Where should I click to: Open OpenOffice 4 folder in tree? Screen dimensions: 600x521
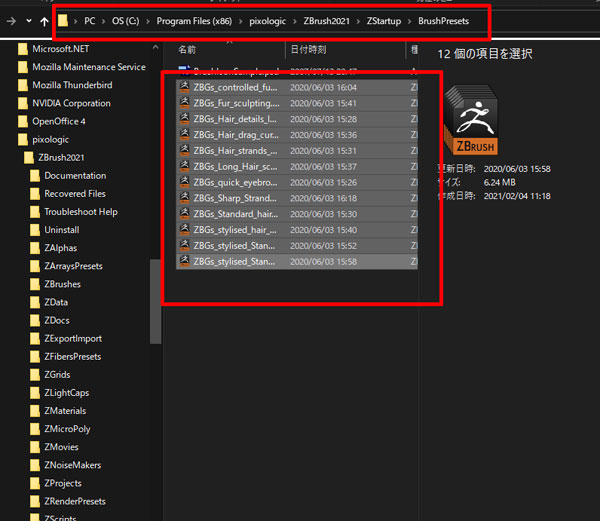59,122
